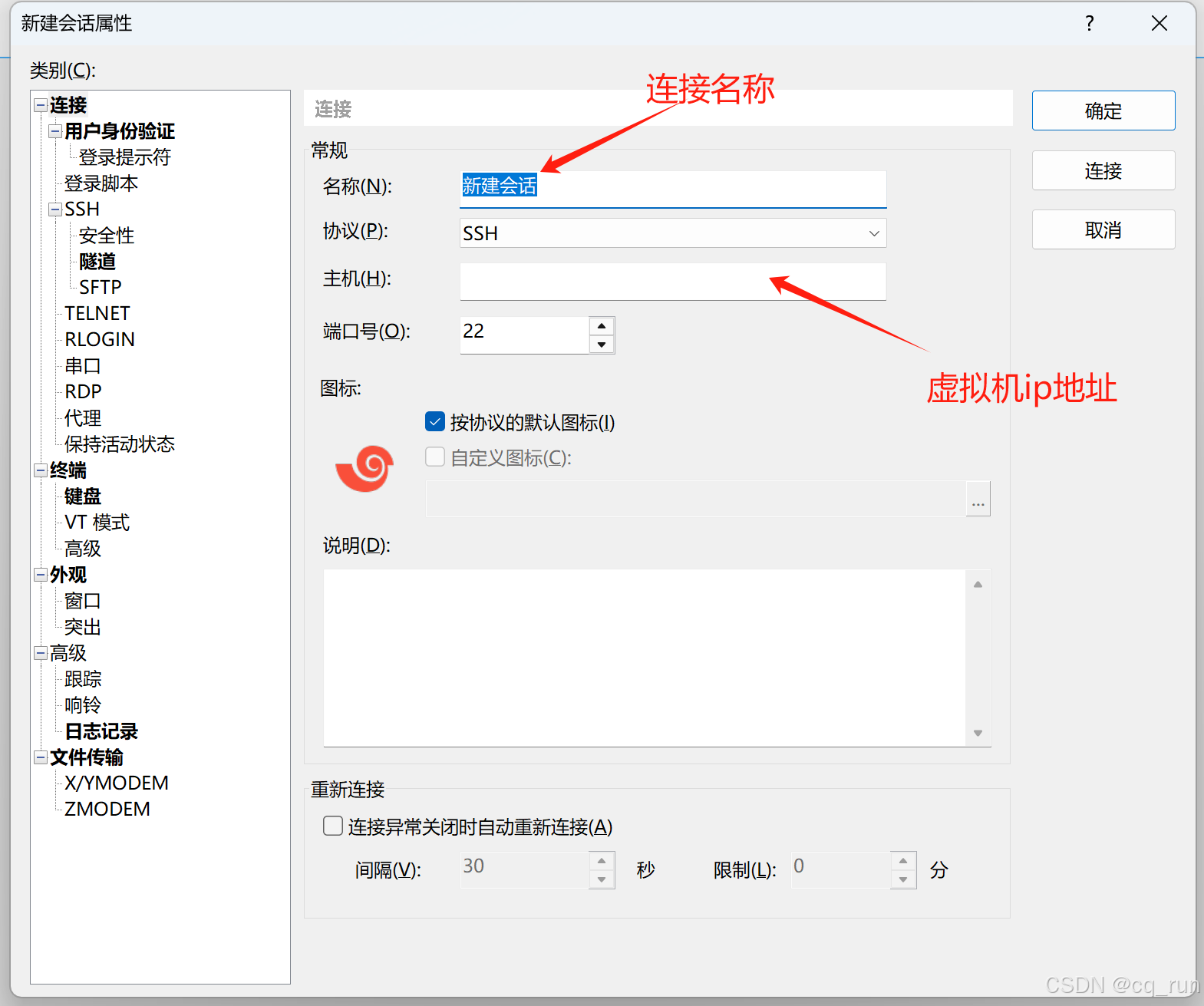Select 安全性 under SSH
The height and width of the screenshot is (1006, 1204).
(107, 236)
